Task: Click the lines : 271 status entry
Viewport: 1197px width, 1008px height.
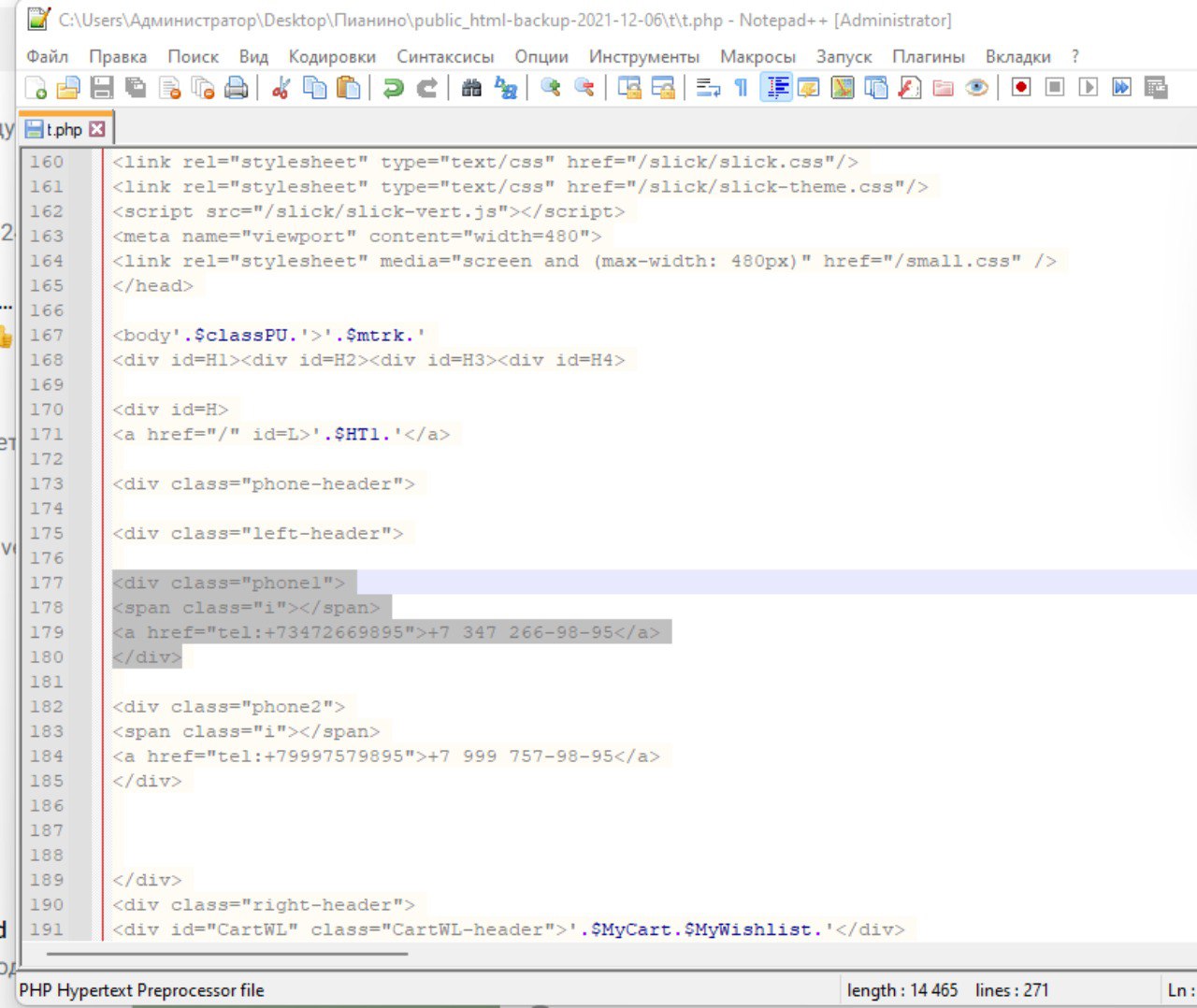Action: click(x=1012, y=990)
